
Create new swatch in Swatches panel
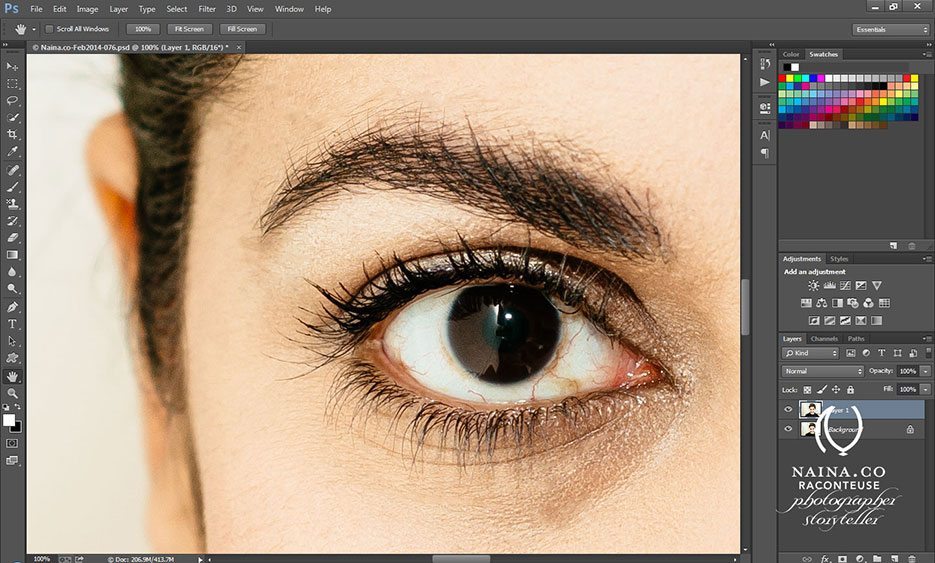(893, 246)
